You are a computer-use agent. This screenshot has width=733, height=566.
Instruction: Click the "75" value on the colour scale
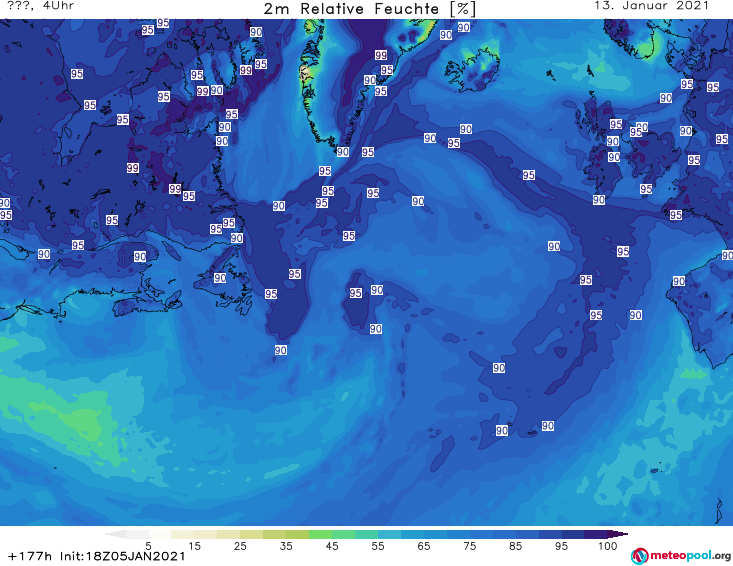coord(470,546)
